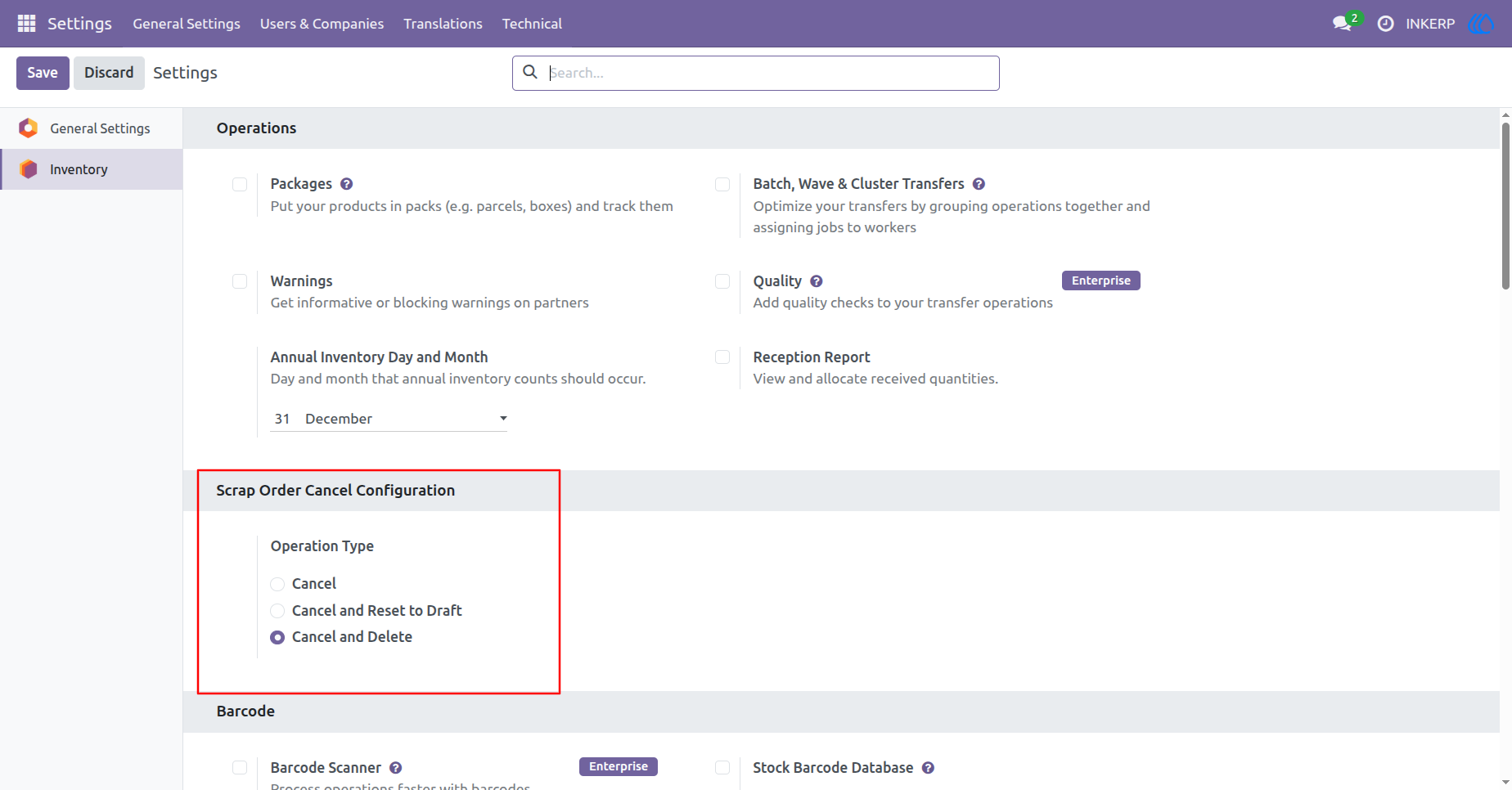Viewport: 1512px width, 790px height.
Task: Open the General Settings top menu
Action: click(x=187, y=24)
